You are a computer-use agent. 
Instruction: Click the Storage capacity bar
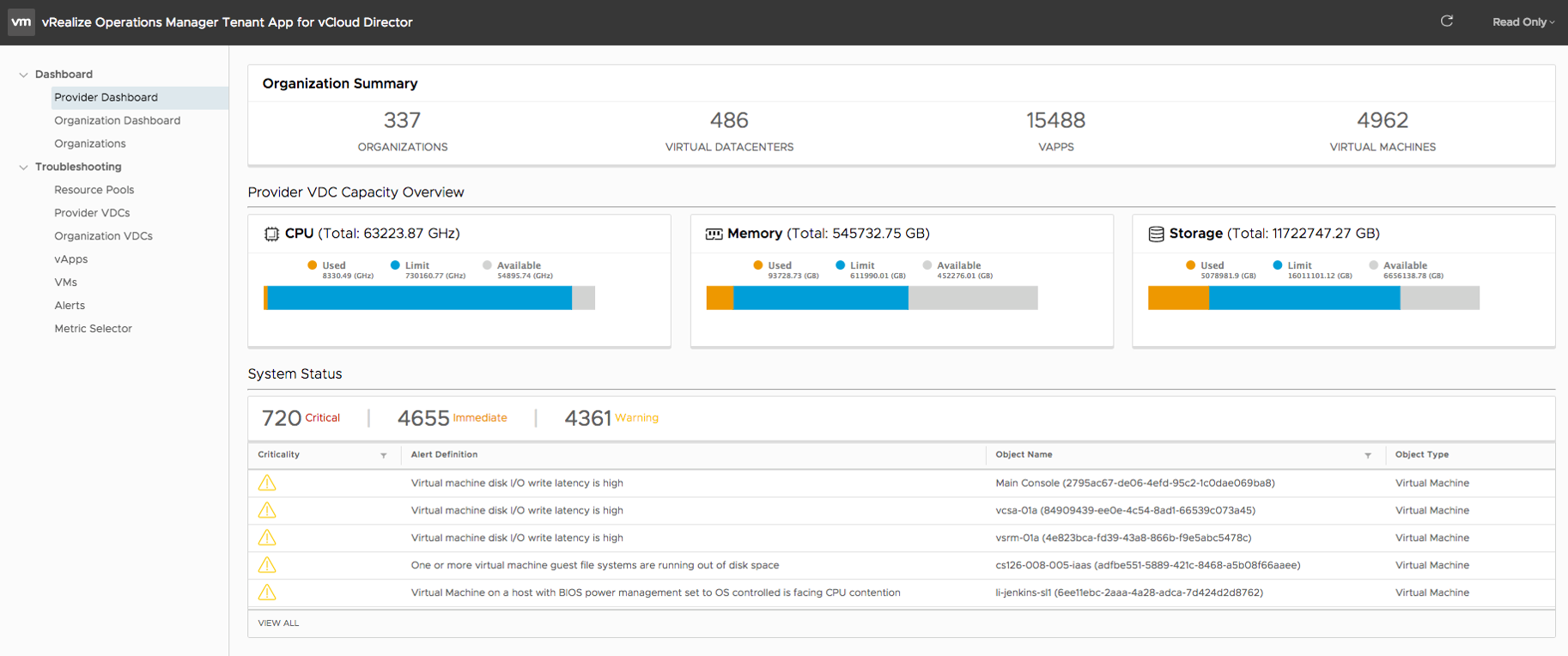click(1314, 298)
